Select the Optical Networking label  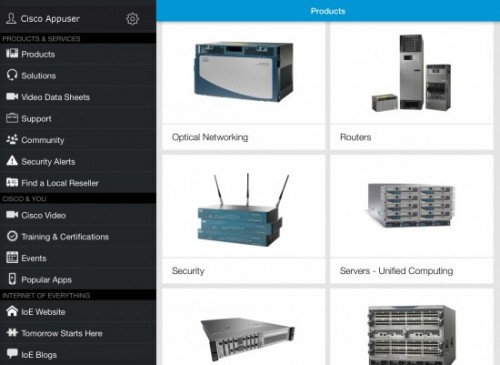[210, 137]
